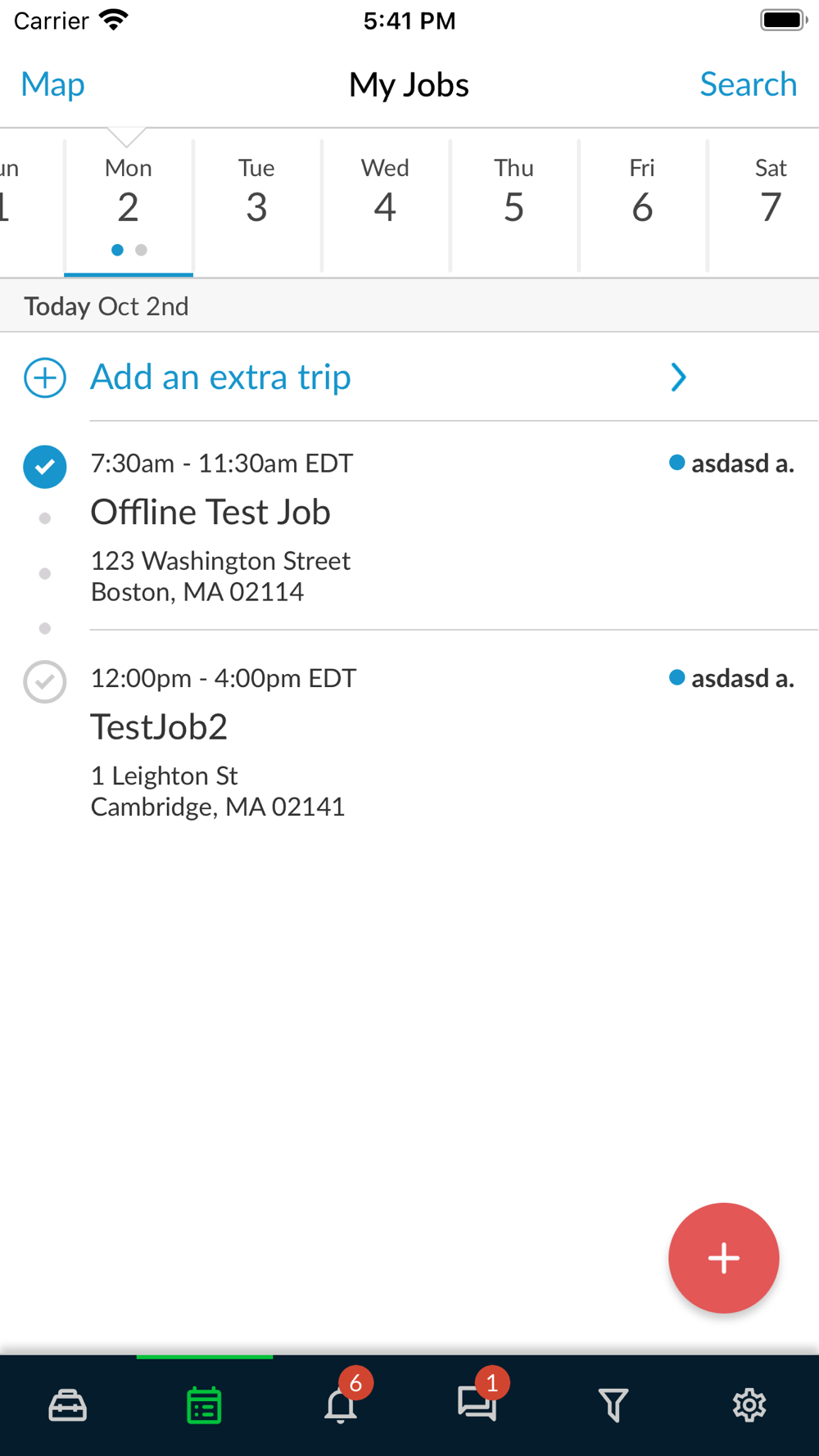Tap the red plus floating button

[x=723, y=1258]
